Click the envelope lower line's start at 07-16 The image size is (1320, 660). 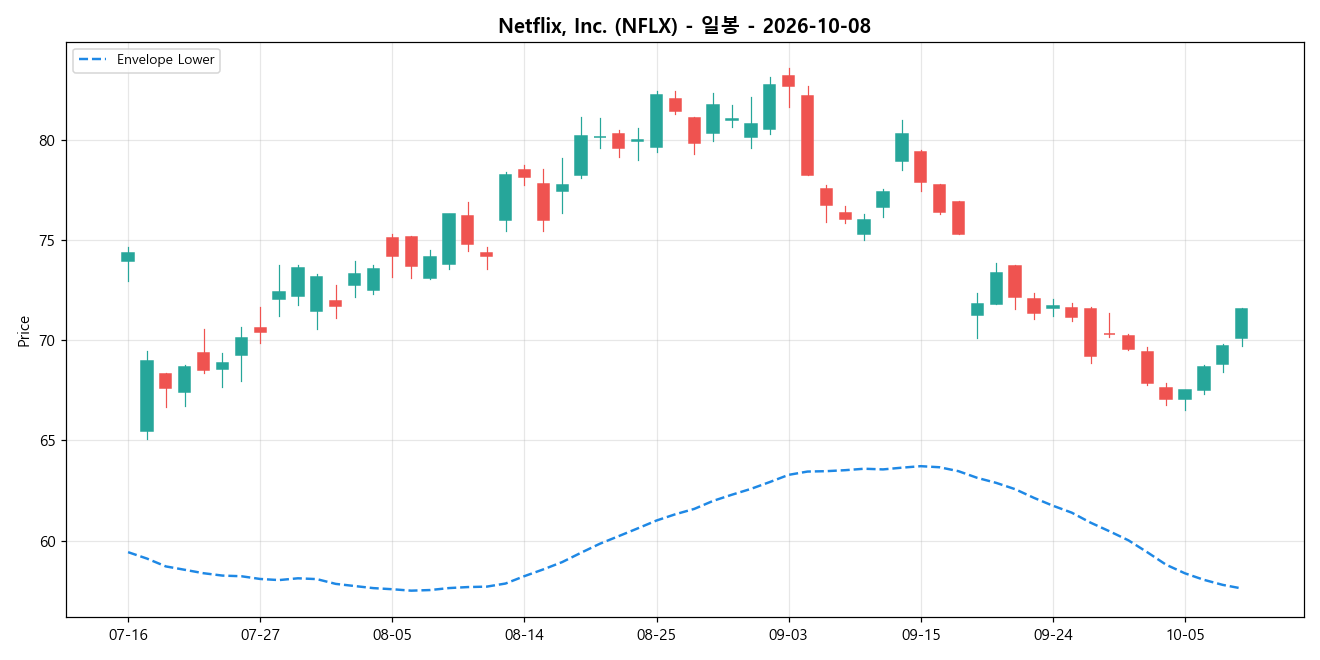click(128, 552)
